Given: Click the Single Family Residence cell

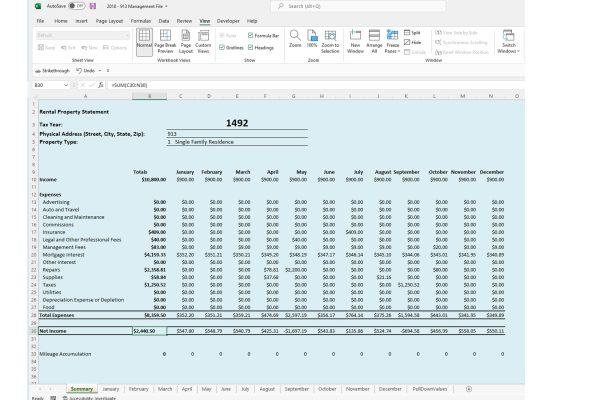Looking at the screenshot, I should [x=237, y=142].
